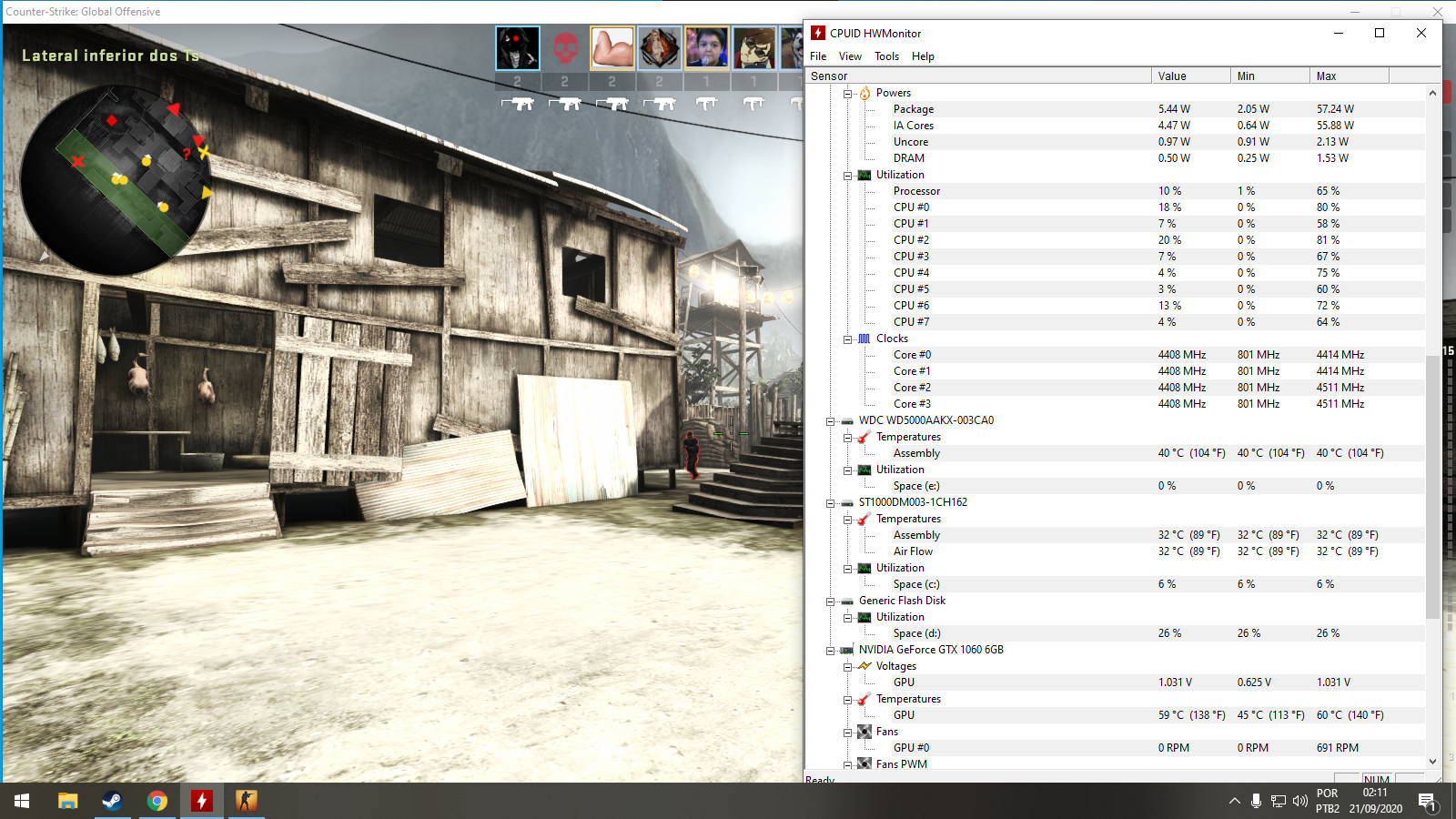Collapse the Powers sensor group
The image size is (1456, 819).
coord(847,93)
